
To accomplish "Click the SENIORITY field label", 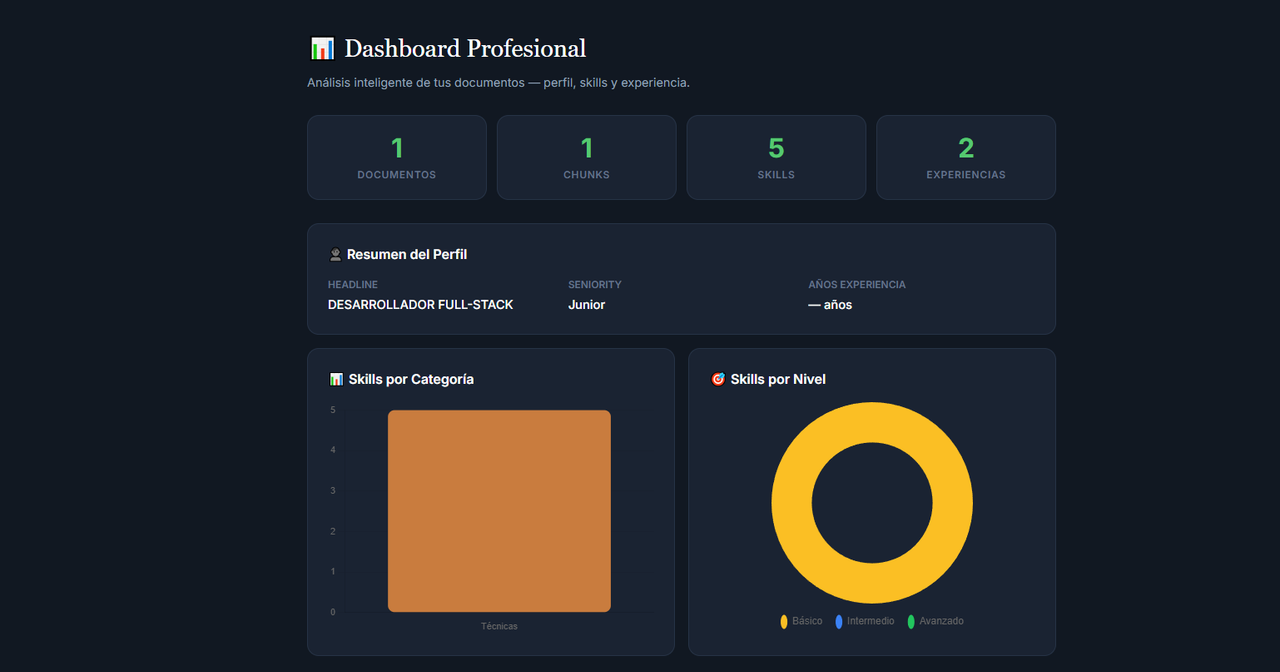I will coord(595,285).
